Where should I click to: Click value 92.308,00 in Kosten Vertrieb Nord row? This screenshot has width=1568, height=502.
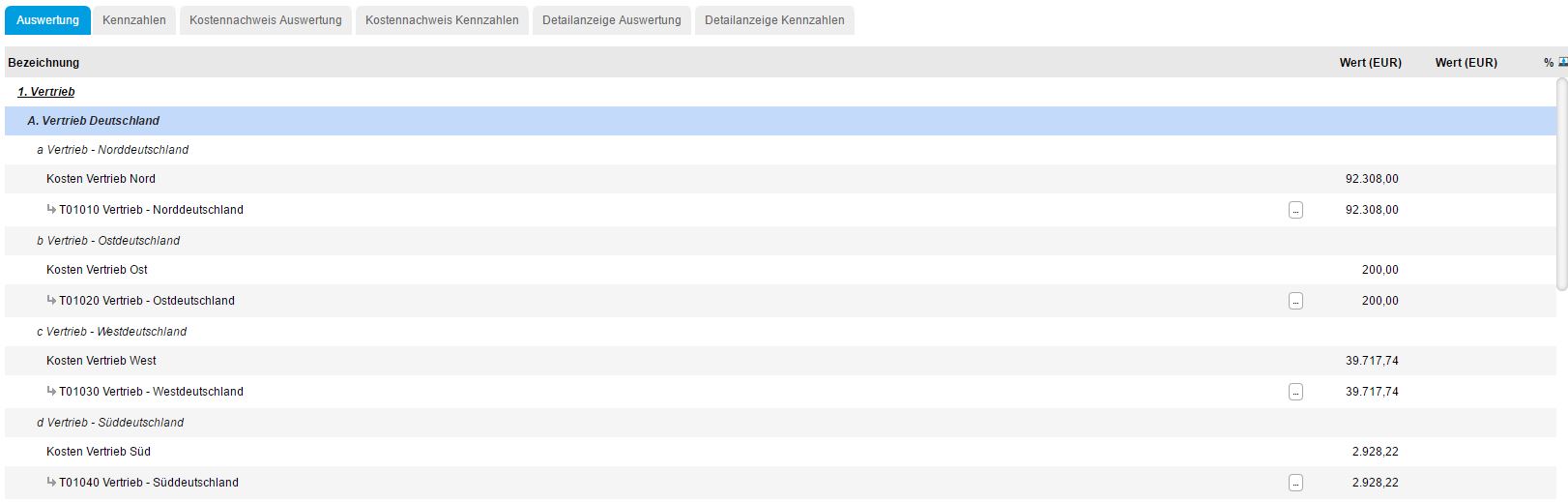(1372, 179)
